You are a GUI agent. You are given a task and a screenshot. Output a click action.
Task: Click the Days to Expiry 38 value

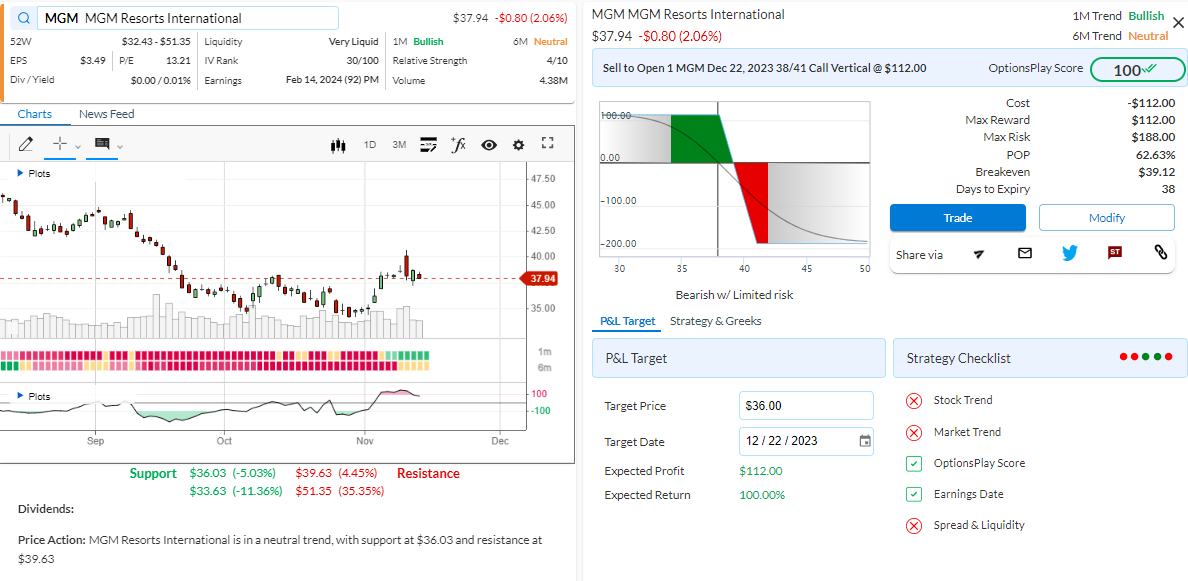point(1168,189)
